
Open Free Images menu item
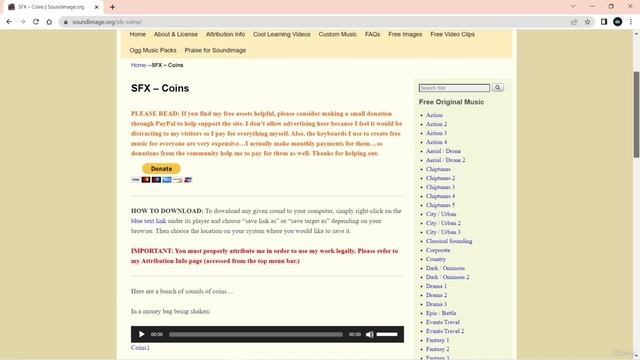pyautogui.click(x=405, y=34)
